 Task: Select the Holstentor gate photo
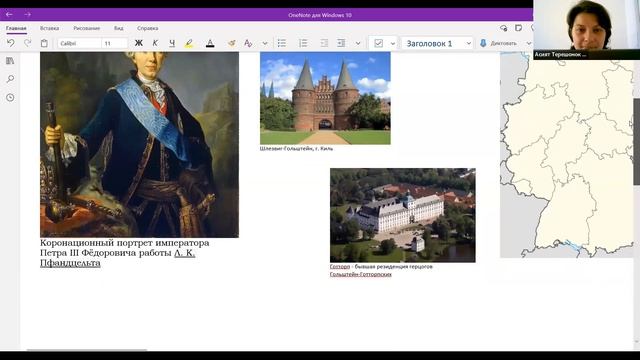pyautogui.click(x=325, y=98)
